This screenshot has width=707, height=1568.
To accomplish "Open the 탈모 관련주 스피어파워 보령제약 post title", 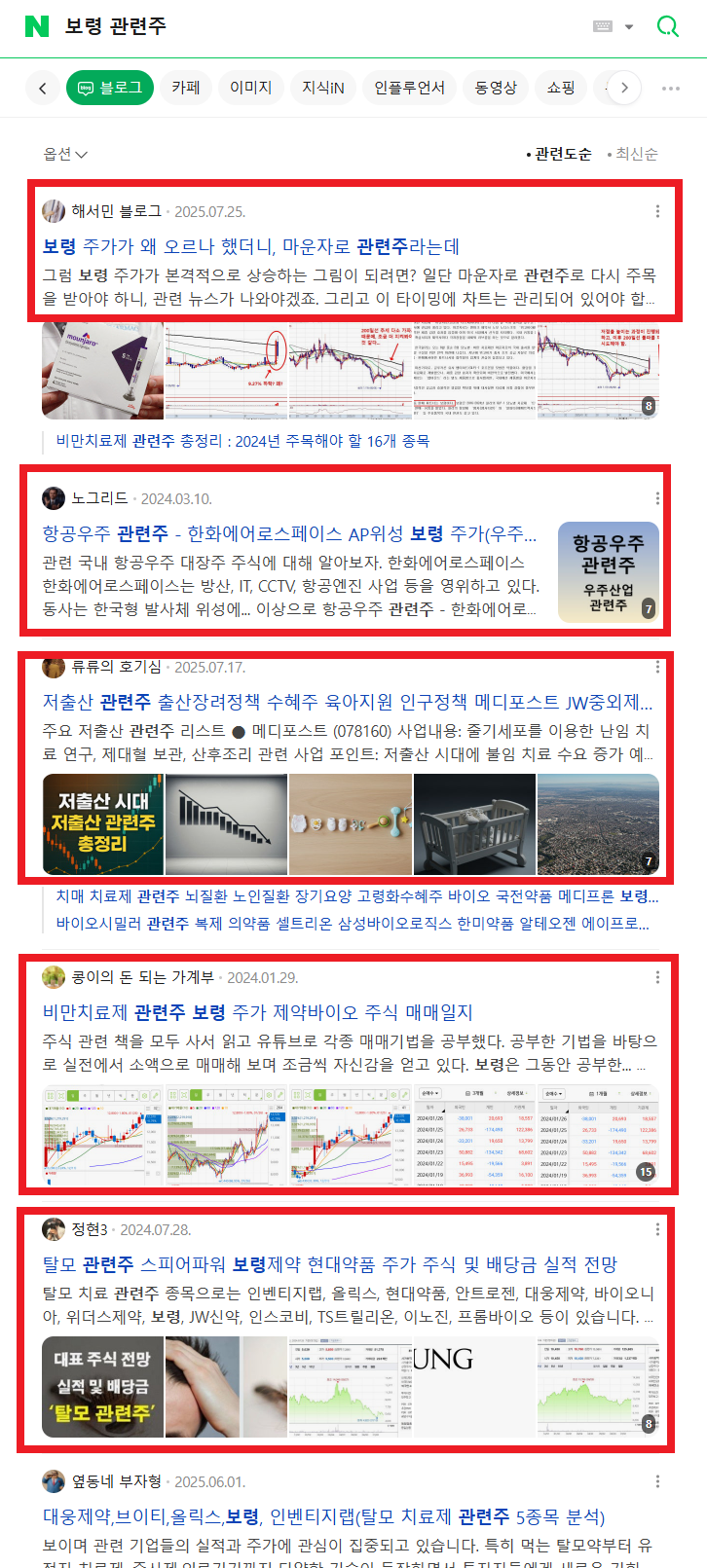I will [x=330, y=1264].
